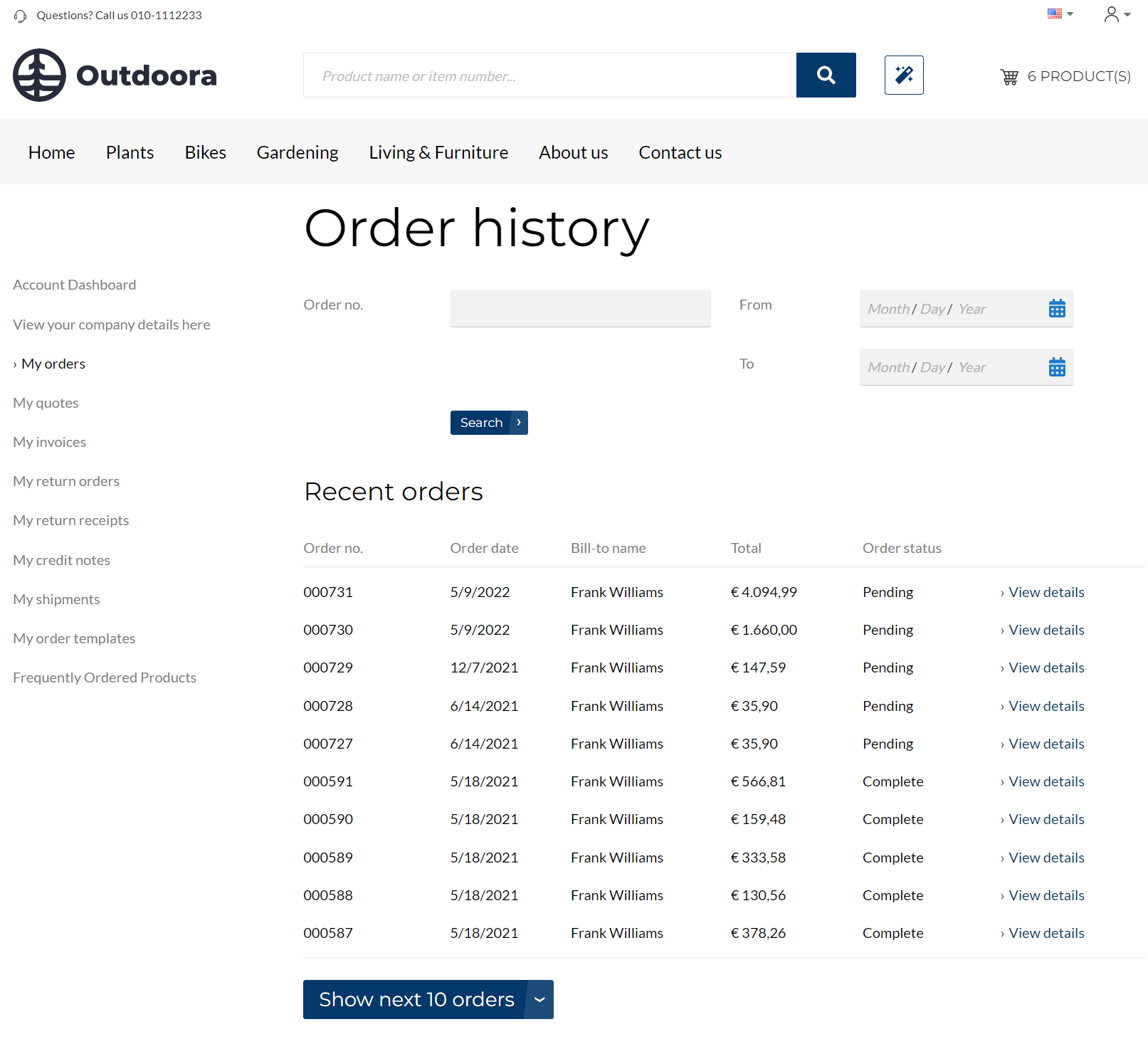Click the US flag language icon

point(1054,13)
